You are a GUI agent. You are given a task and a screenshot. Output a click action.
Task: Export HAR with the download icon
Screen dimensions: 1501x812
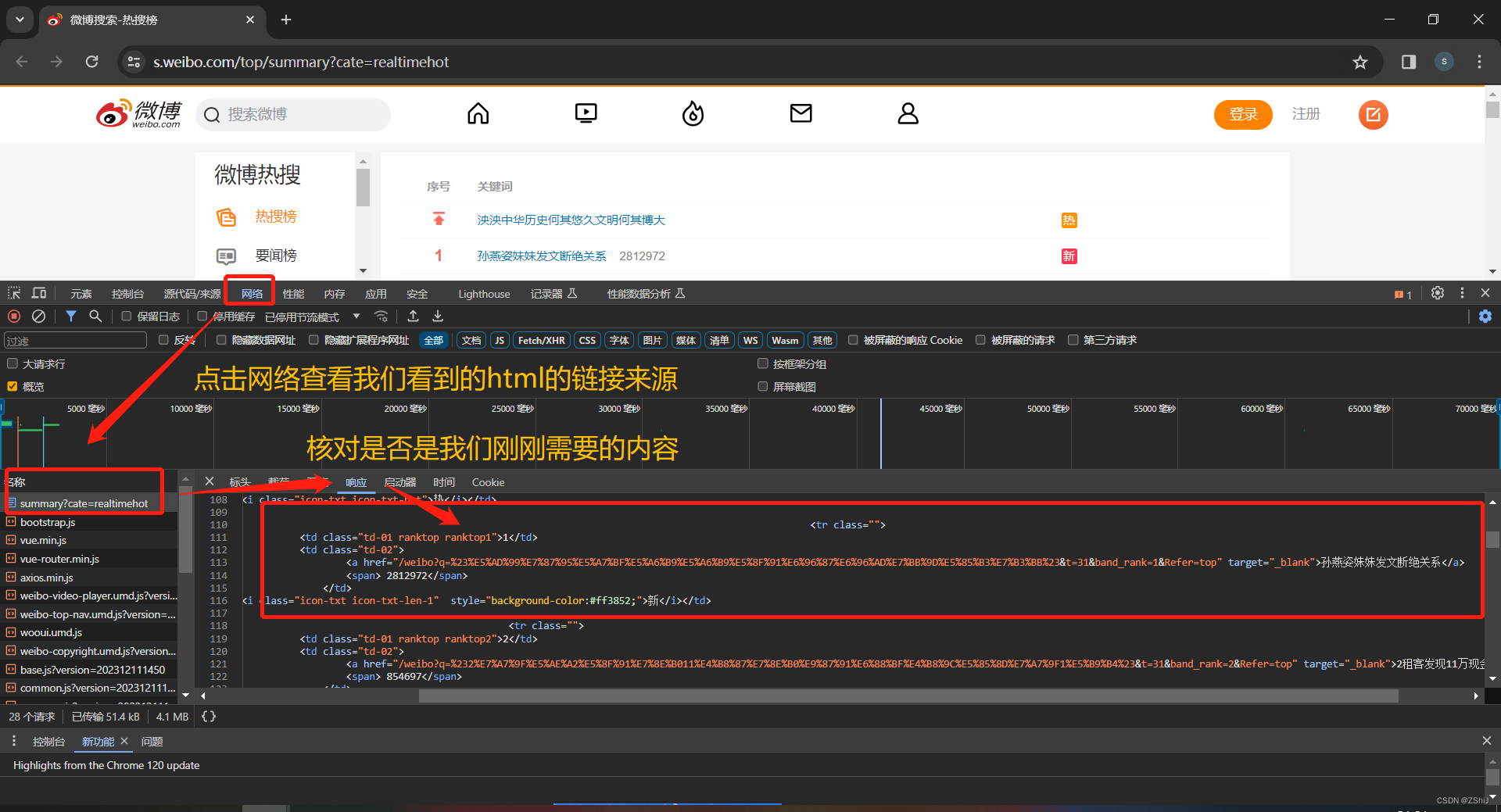pyautogui.click(x=438, y=317)
